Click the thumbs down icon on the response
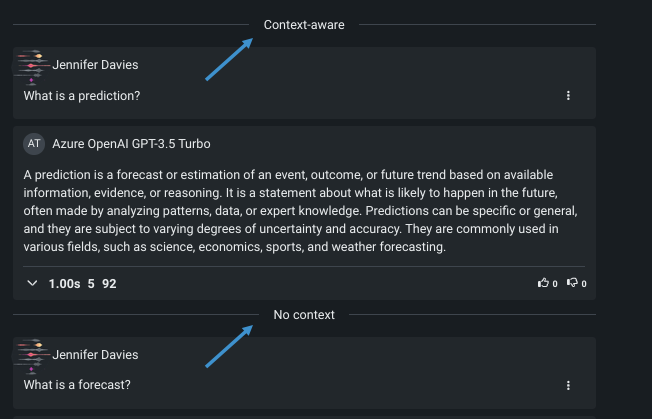The height and width of the screenshot is (419, 652). (x=572, y=283)
